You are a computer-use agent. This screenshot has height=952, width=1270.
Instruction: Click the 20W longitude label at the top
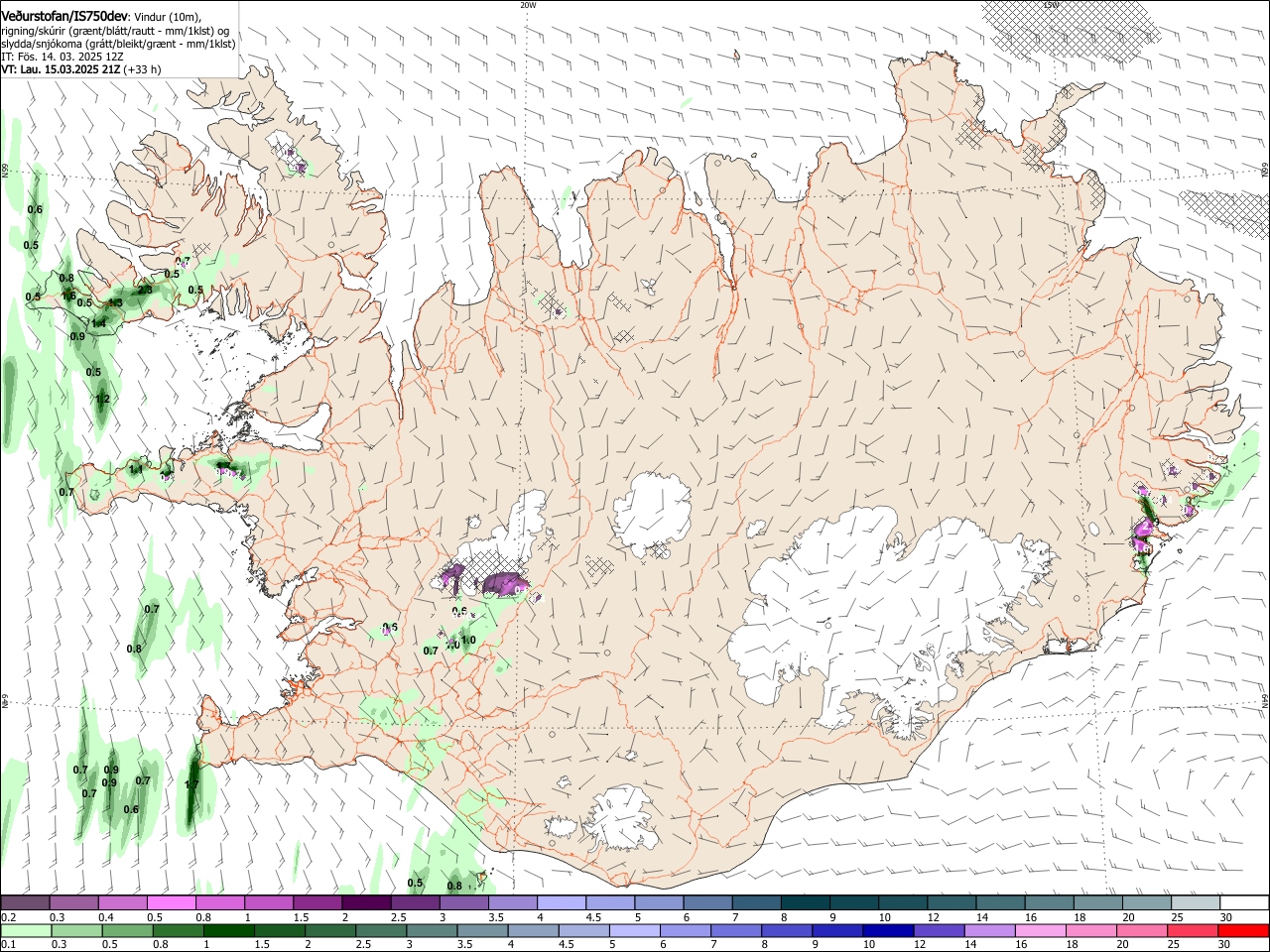(x=528, y=5)
